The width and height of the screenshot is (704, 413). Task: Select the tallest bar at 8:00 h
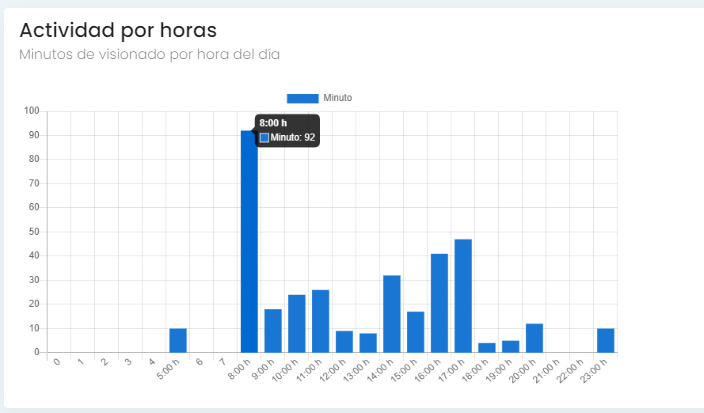click(249, 241)
